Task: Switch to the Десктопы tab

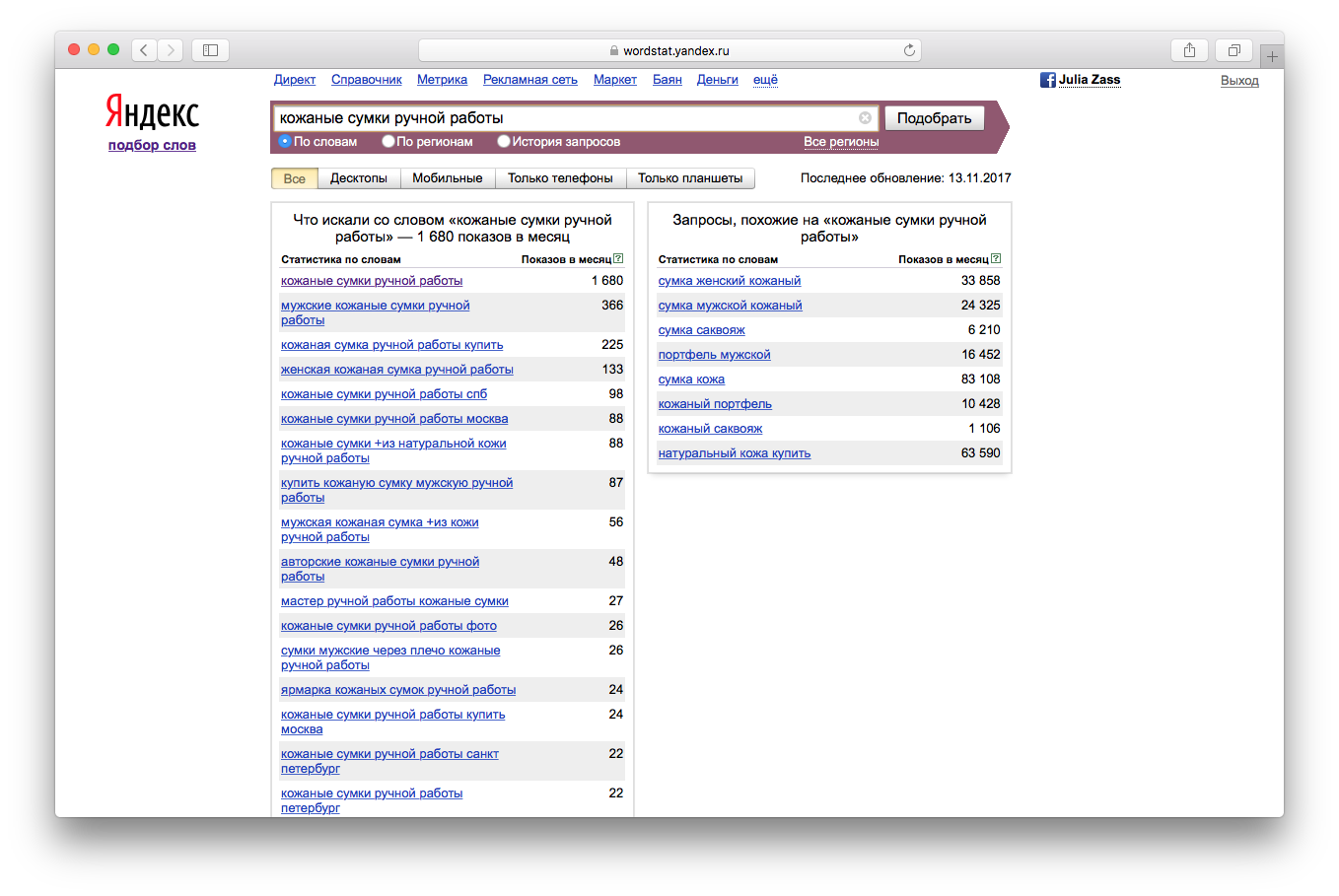Action: pyautogui.click(x=359, y=178)
